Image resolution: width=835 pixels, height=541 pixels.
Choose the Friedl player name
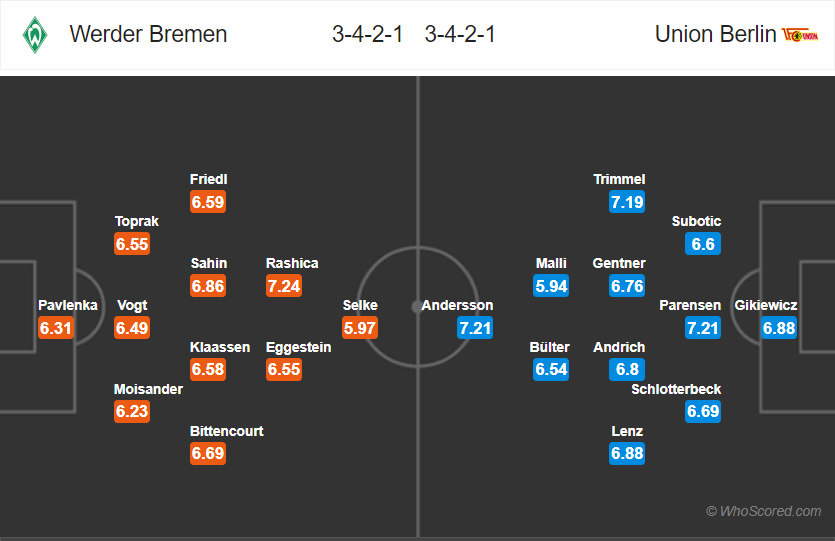209,179
